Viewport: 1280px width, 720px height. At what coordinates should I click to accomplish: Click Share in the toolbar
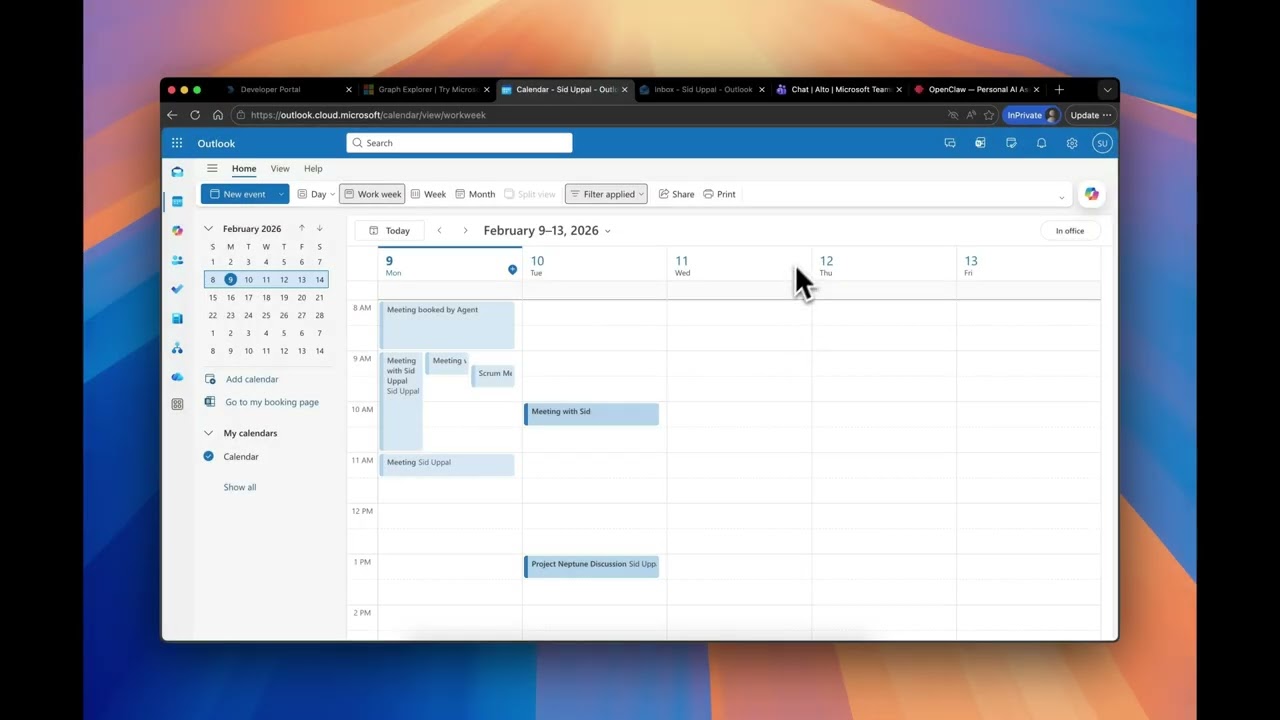[x=676, y=194]
